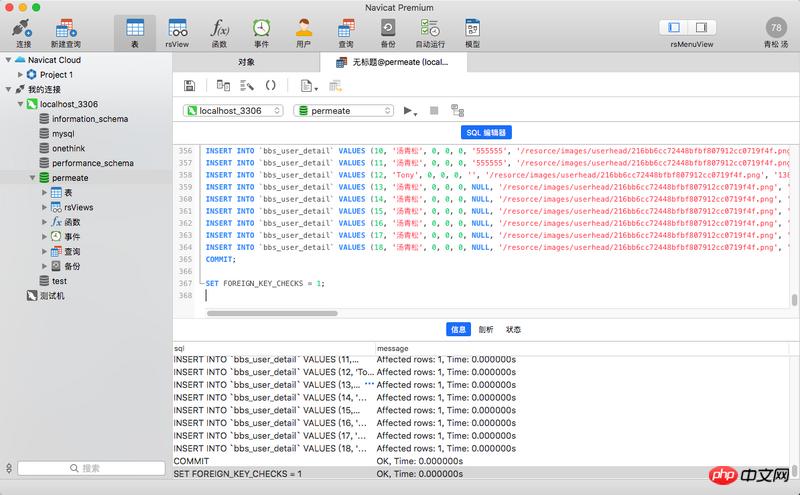Switch to the 剖析 (Profile) result tab
Viewport: 800px width, 495px height.
[x=486, y=328]
